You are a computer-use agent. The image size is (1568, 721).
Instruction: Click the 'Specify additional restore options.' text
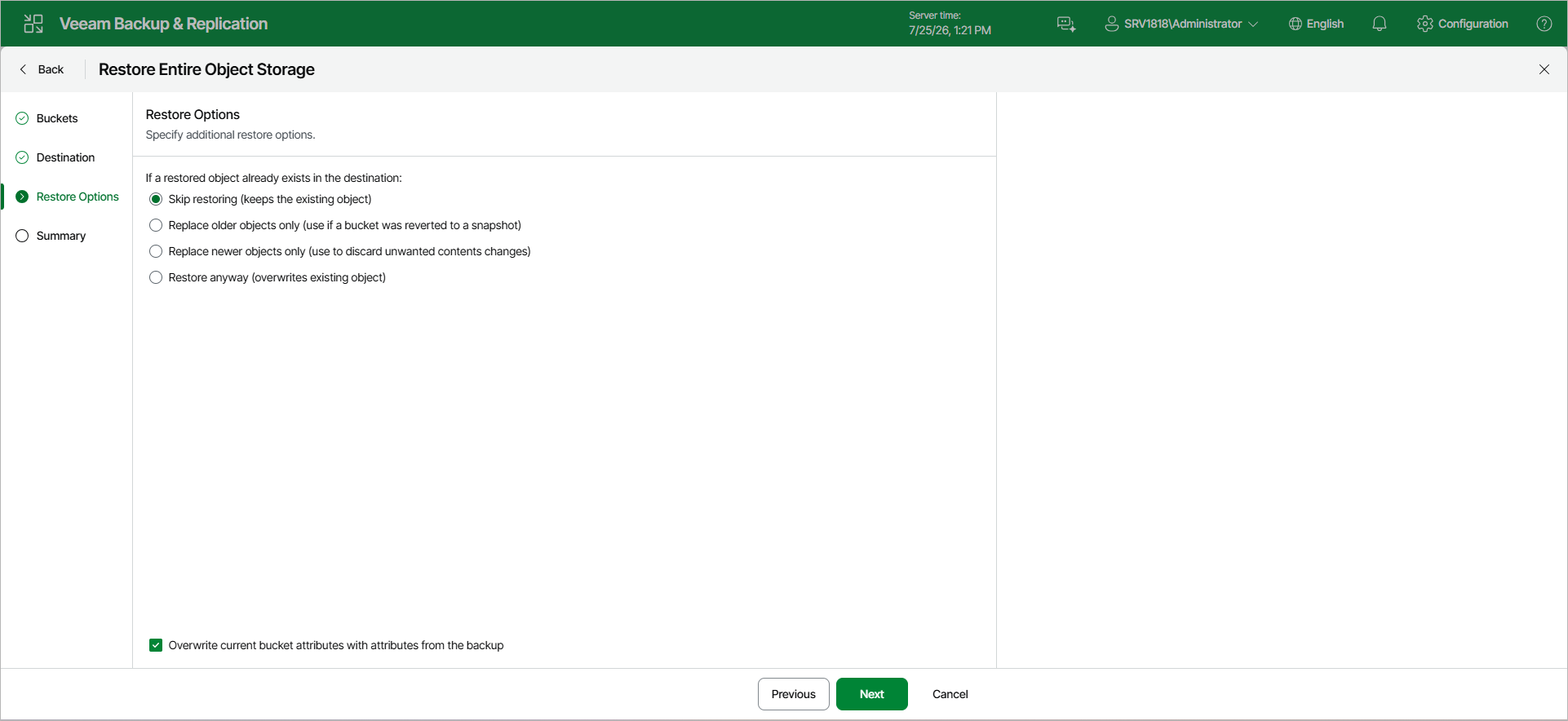tap(230, 135)
